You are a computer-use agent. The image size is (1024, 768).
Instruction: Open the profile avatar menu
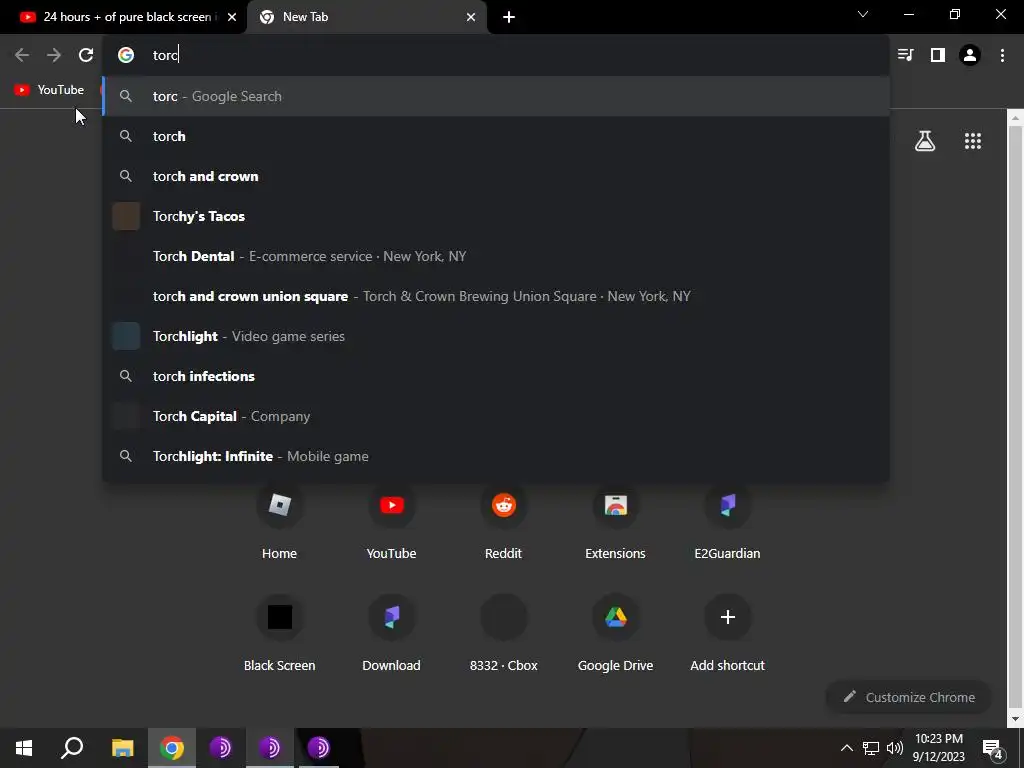970,55
